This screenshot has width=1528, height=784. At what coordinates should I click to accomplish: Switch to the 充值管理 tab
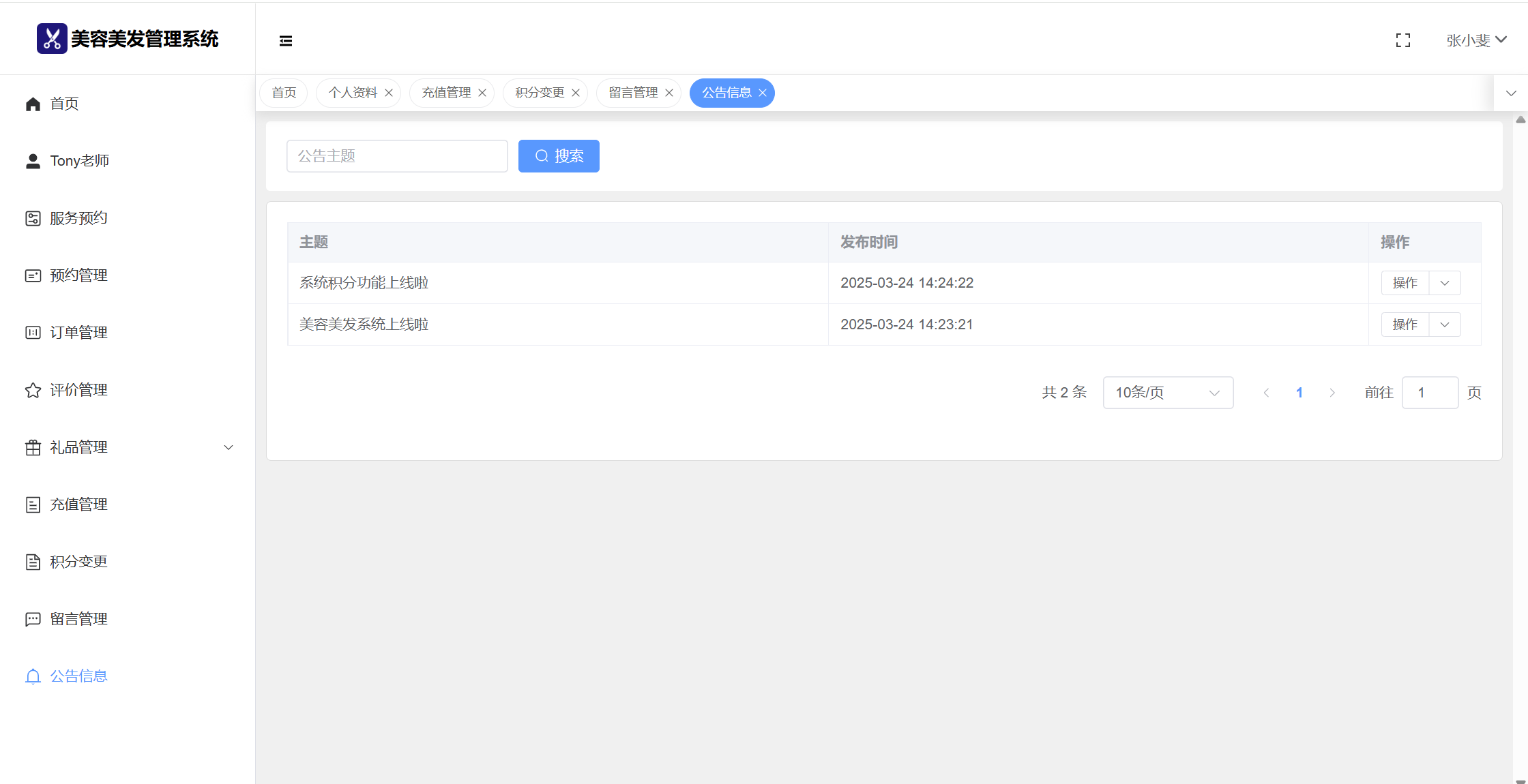pos(446,93)
